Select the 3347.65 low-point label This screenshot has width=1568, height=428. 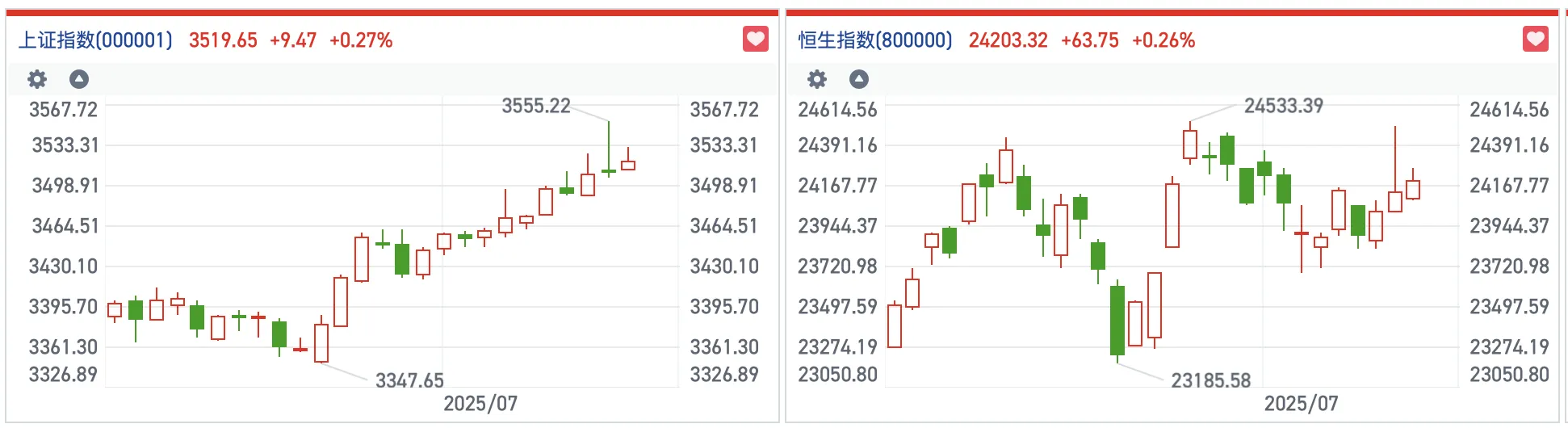(x=409, y=380)
